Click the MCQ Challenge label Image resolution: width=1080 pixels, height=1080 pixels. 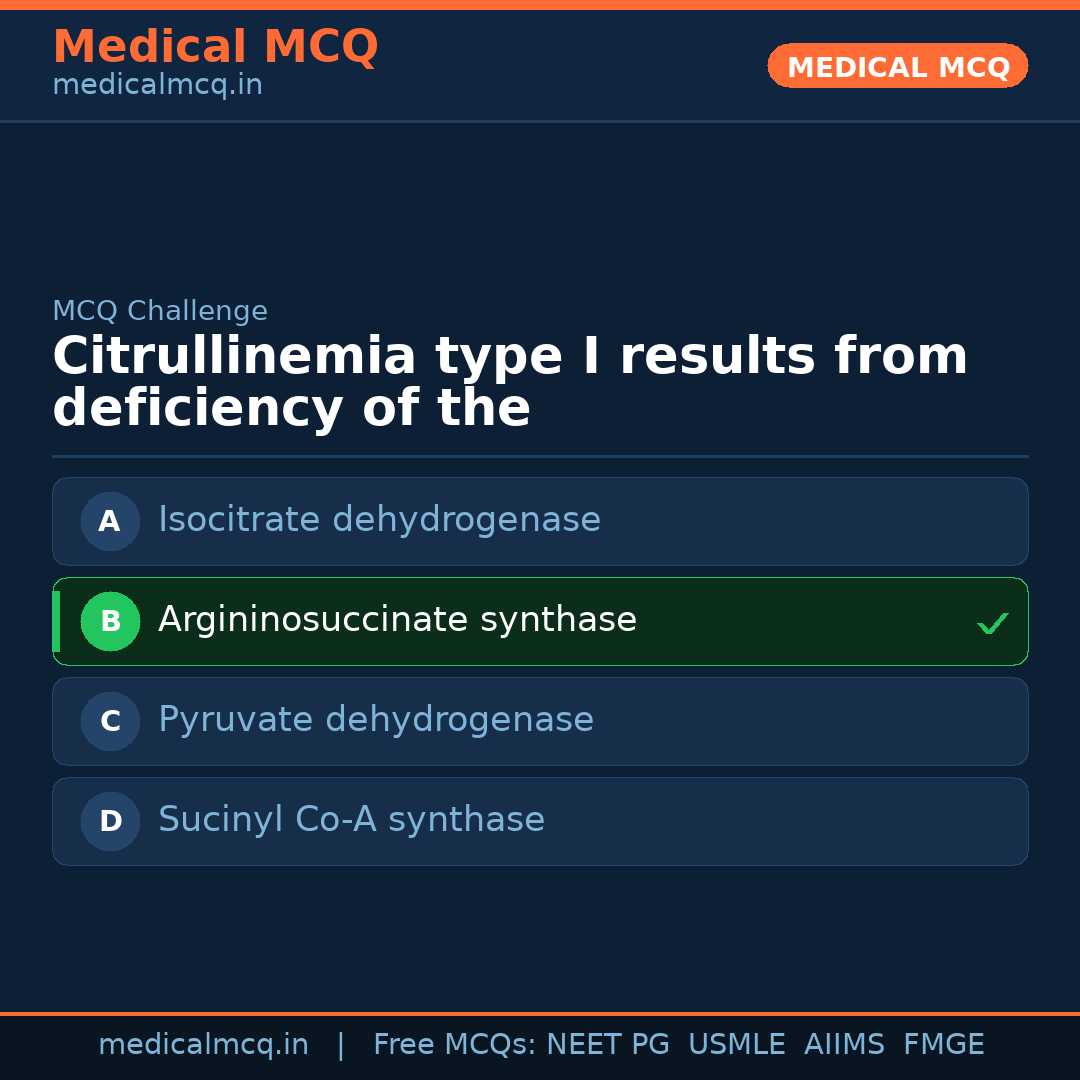pyautogui.click(x=160, y=311)
